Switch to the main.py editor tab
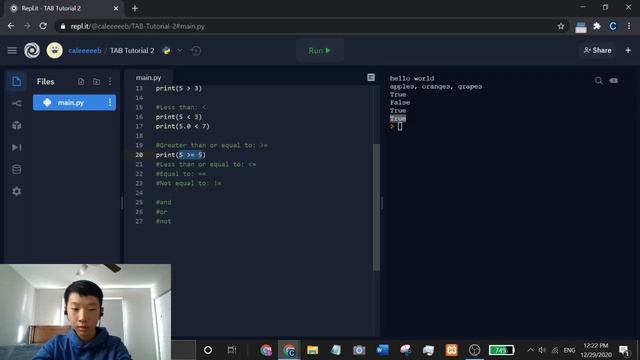Viewport: 640px width, 360px height. click(149, 78)
